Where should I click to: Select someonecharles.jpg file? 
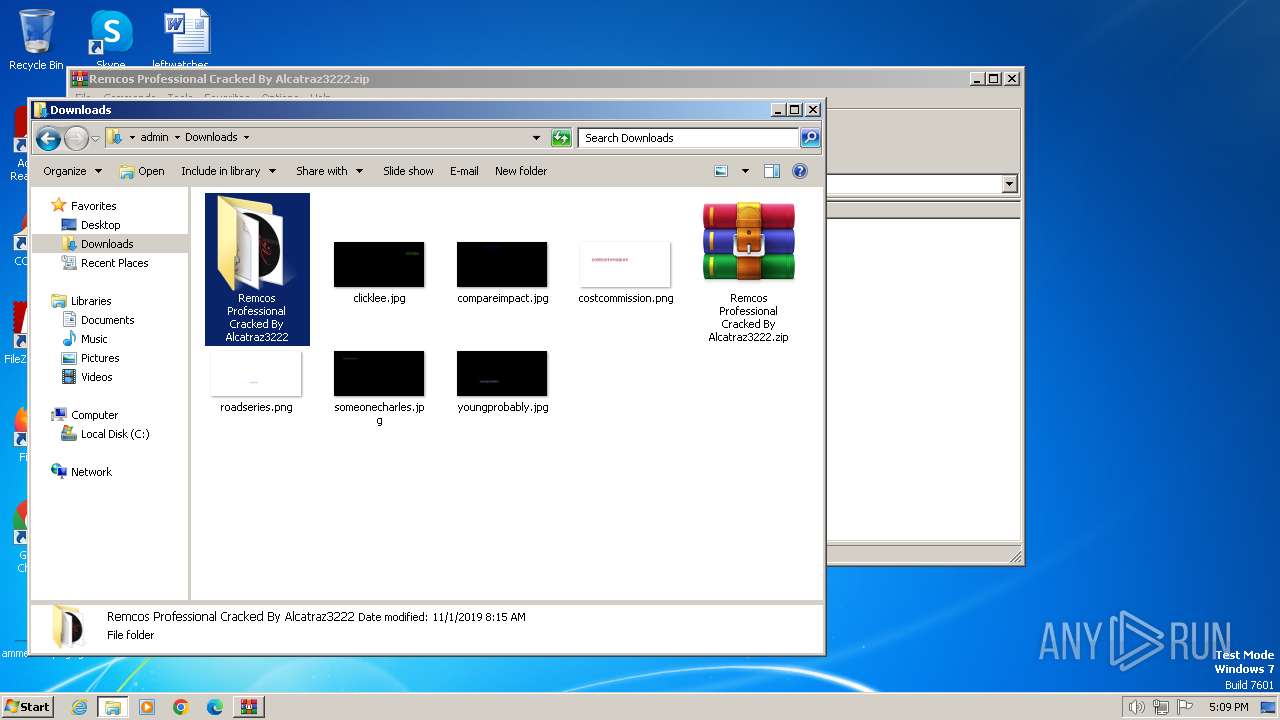pyautogui.click(x=379, y=388)
